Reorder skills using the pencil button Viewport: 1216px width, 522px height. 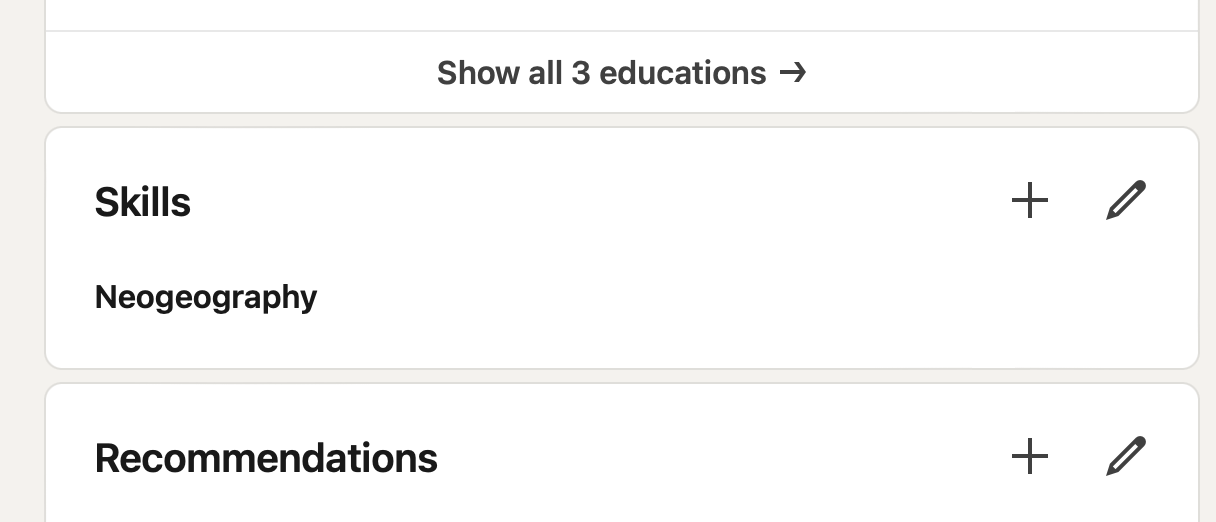1126,201
